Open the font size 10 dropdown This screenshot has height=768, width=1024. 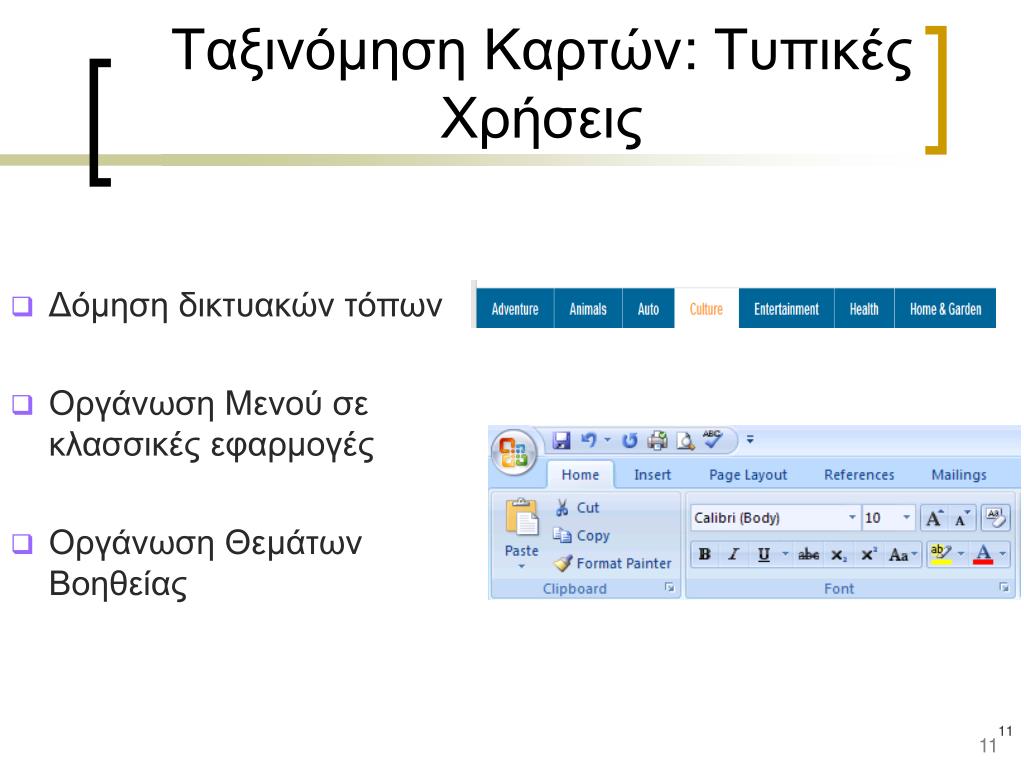tap(906, 517)
